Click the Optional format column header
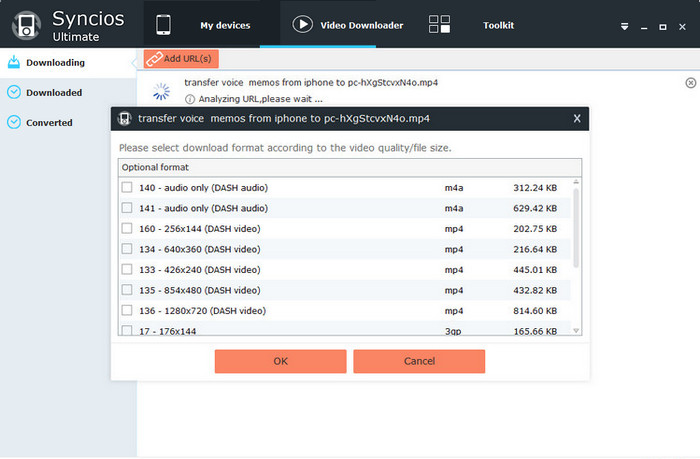This screenshot has width=700, height=459. tap(350, 167)
